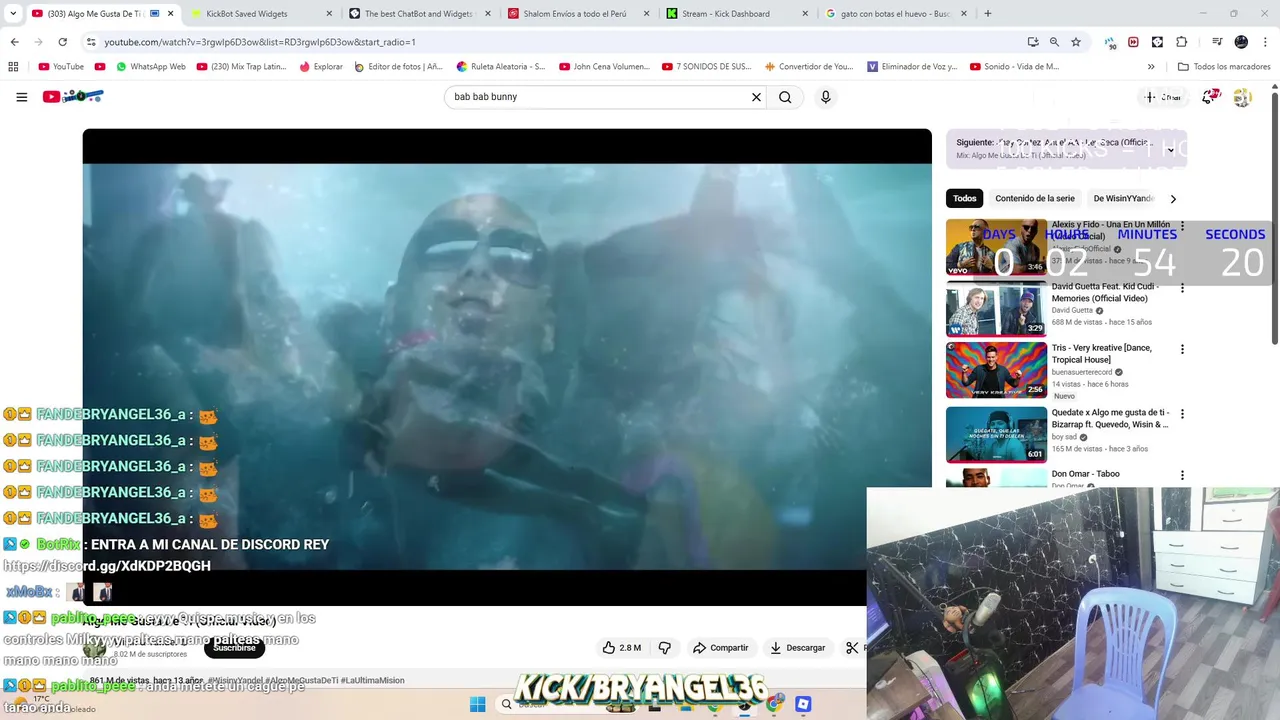This screenshot has width=1280, height=720.
Task: Open options for Alexis y Fido video
Action: pos(1182,226)
